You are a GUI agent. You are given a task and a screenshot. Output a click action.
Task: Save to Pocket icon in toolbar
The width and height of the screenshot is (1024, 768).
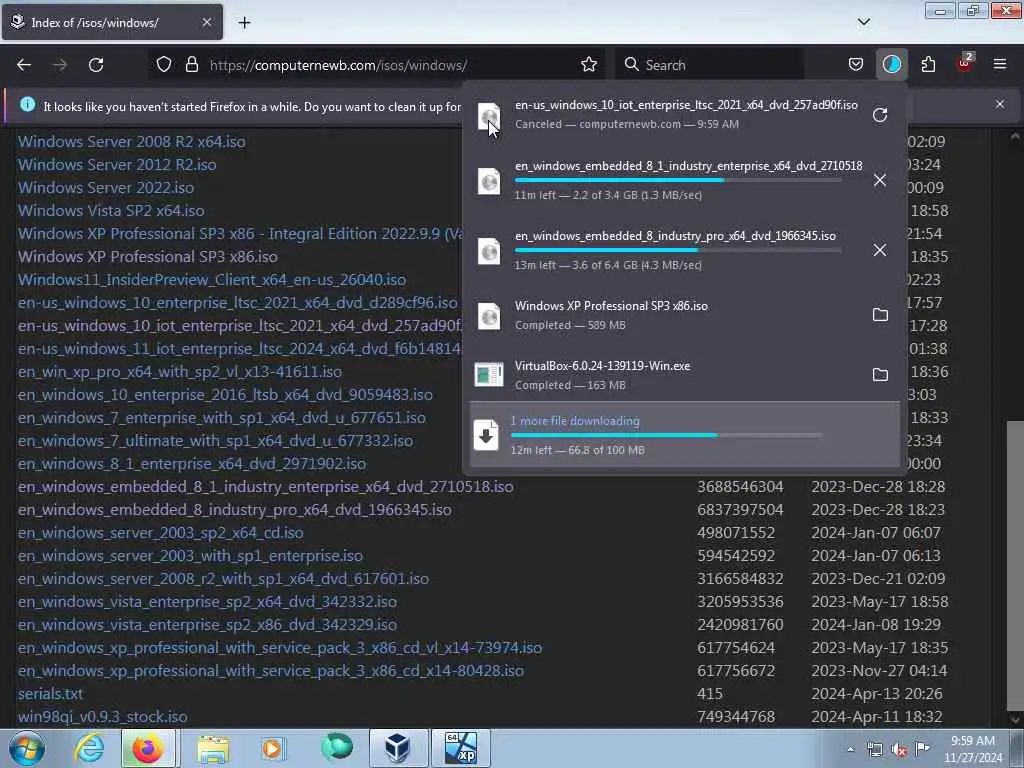pos(856,65)
